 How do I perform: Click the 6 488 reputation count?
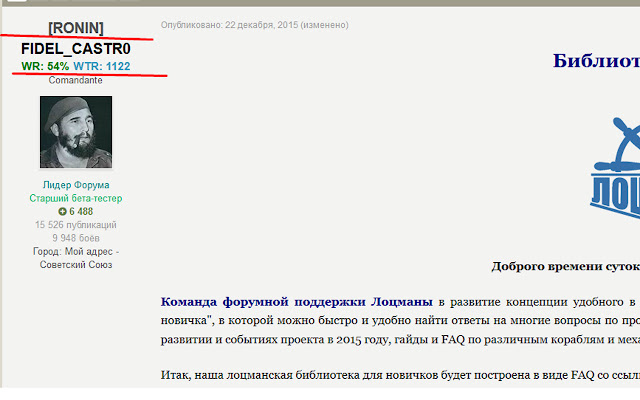(81, 211)
